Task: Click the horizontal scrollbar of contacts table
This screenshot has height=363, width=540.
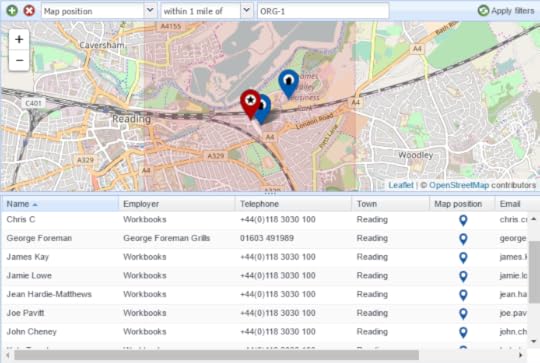Action: tap(216, 355)
